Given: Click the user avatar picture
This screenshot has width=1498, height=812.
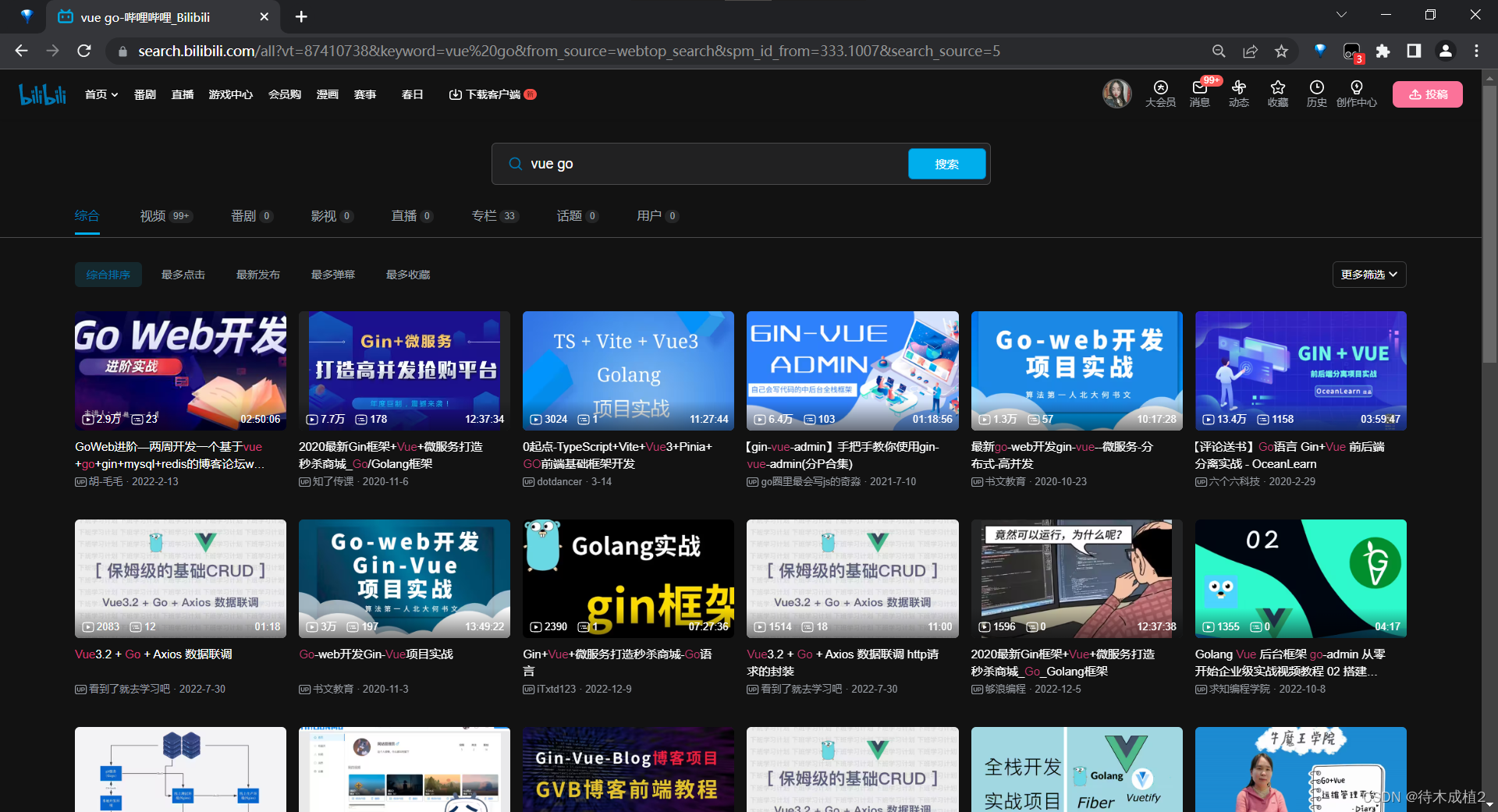Looking at the screenshot, I should point(1116,94).
